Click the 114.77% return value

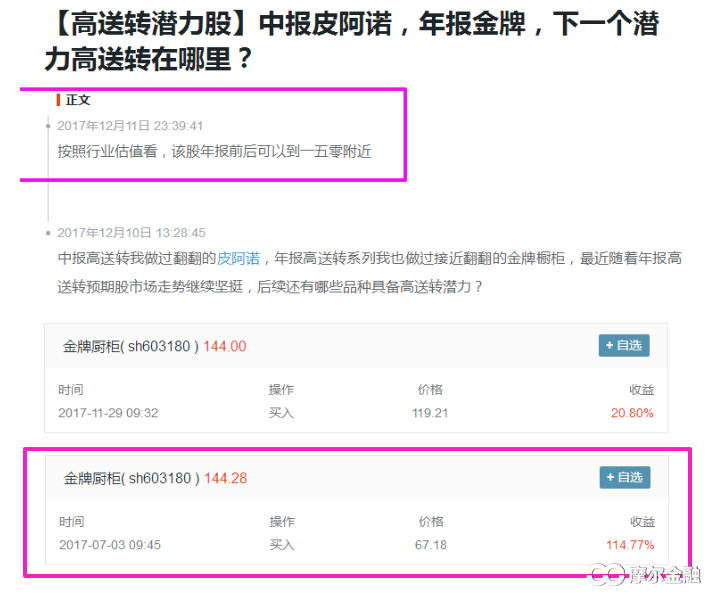(629, 545)
